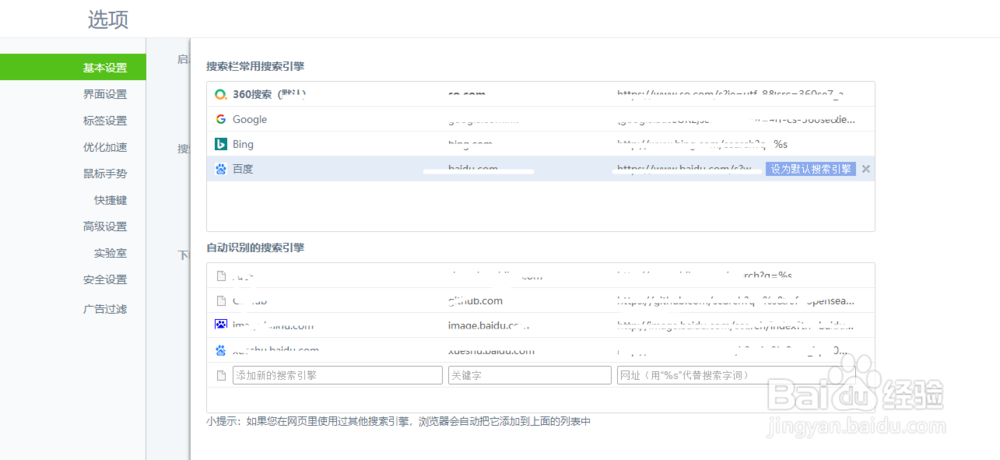The width and height of the screenshot is (1000, 460).
Task: Open 基本设置 in the sidebar
Action: click(x=73, y=68)
